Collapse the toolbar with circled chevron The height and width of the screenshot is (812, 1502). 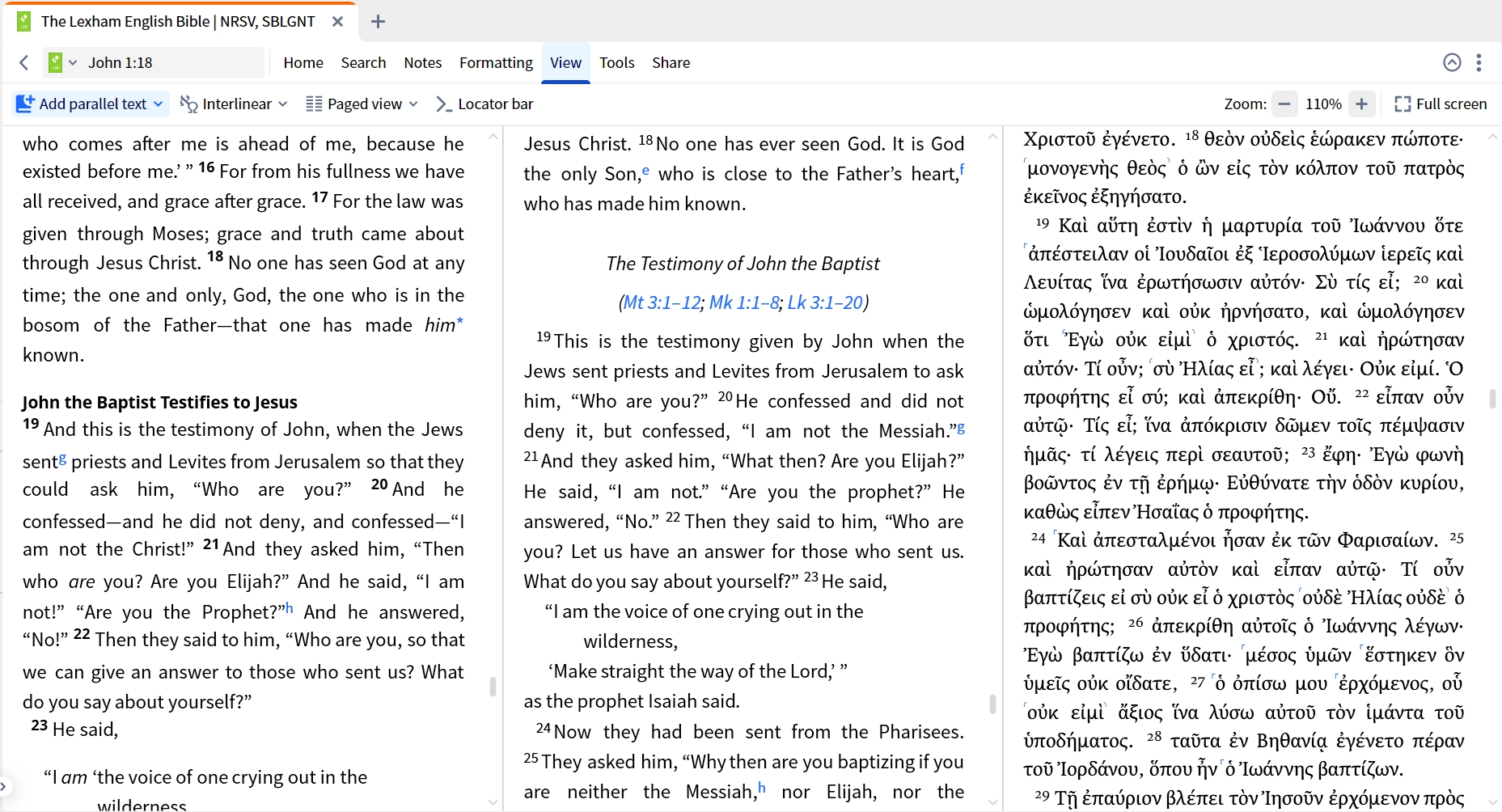(1452, 62)
